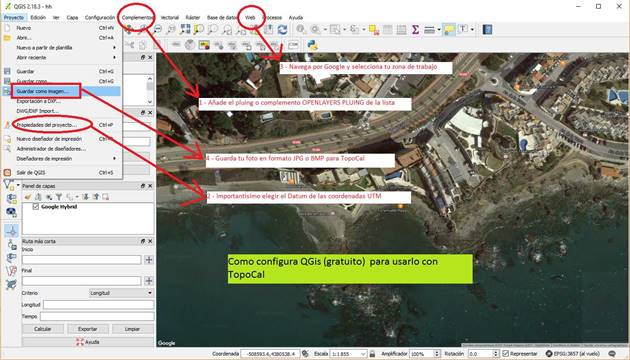Image resolution: width=630 pixels, height=360 pixels.
Task: Click the scale lock icon in status bar
Action: [372, 354]
